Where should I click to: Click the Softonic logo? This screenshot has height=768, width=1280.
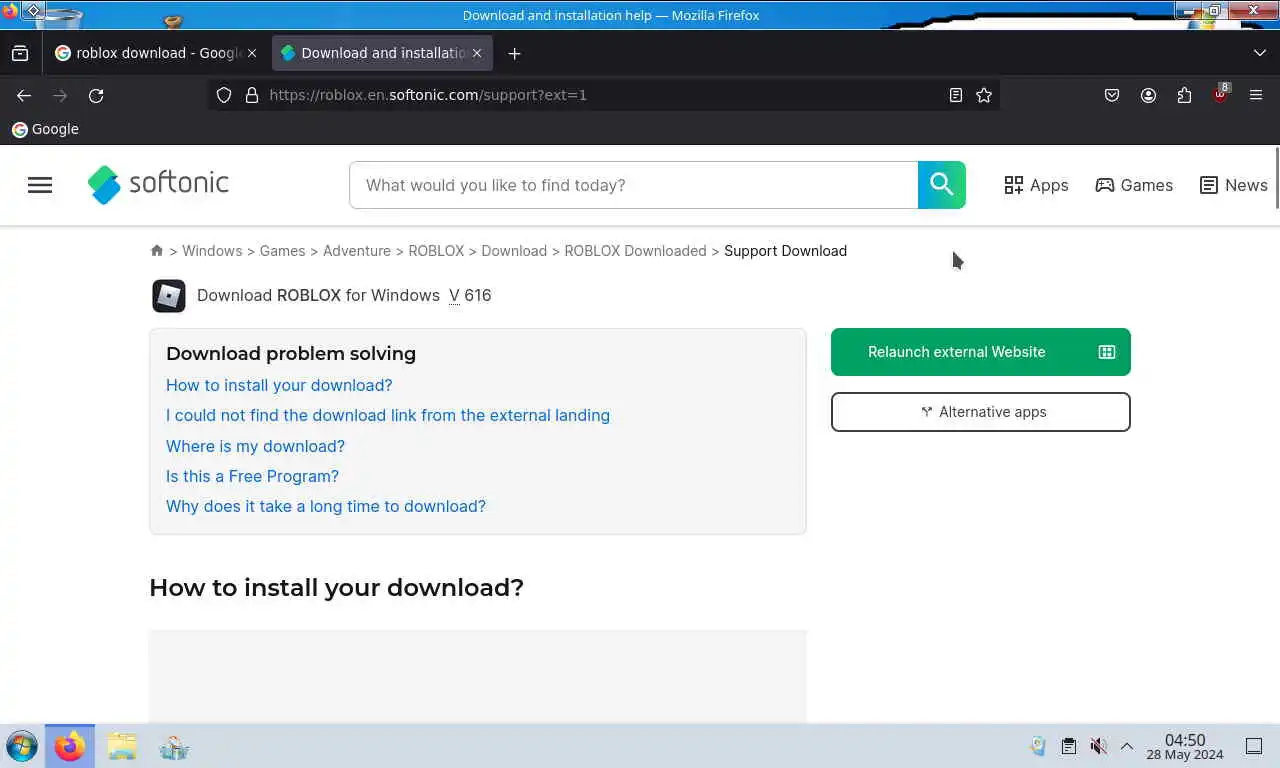(158, 184)
